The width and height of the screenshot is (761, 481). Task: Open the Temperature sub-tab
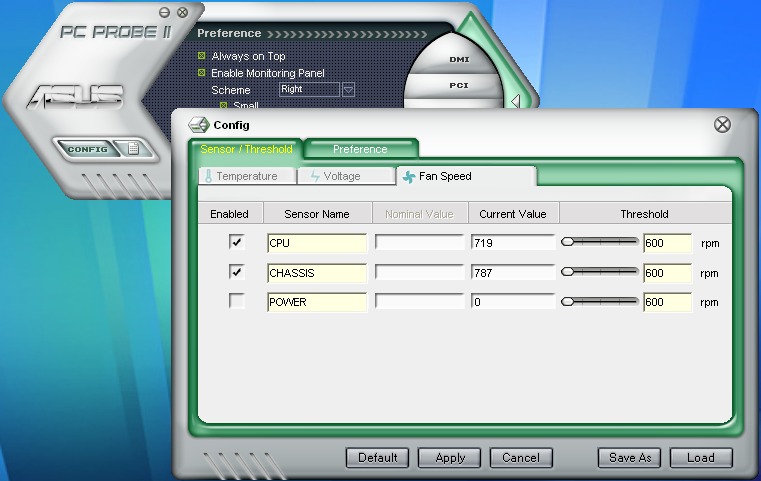tap(247, 176)
